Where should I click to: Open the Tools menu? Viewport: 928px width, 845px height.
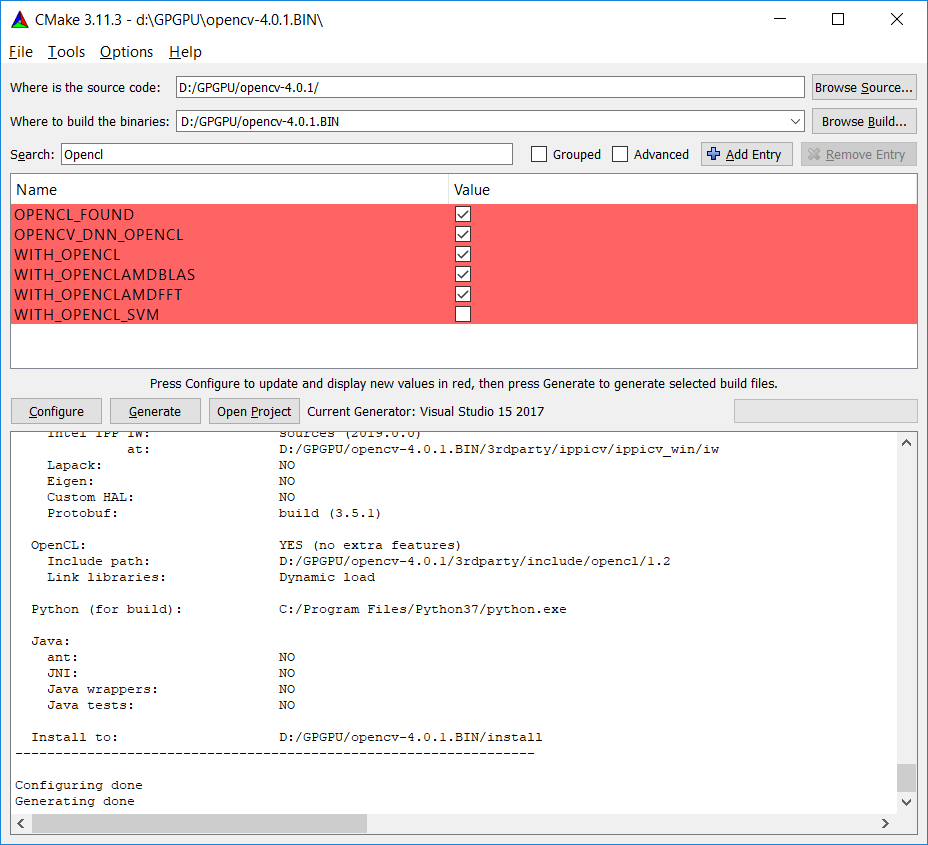pos(66,52)
